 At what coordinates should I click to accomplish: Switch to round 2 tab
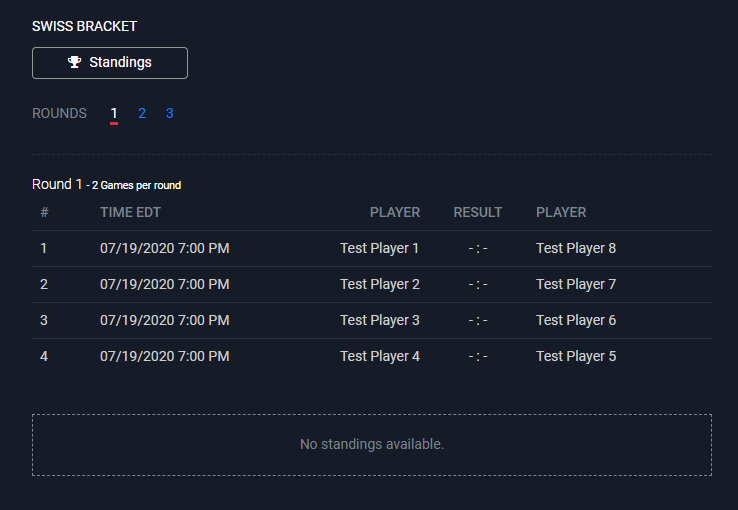coord(142,114)
